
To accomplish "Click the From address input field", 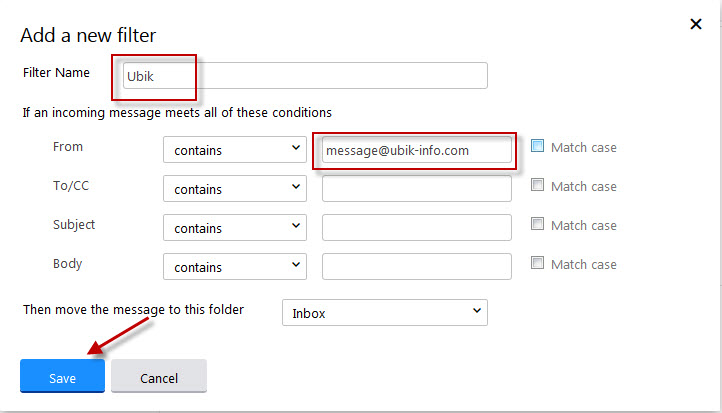I will (416, 150).
